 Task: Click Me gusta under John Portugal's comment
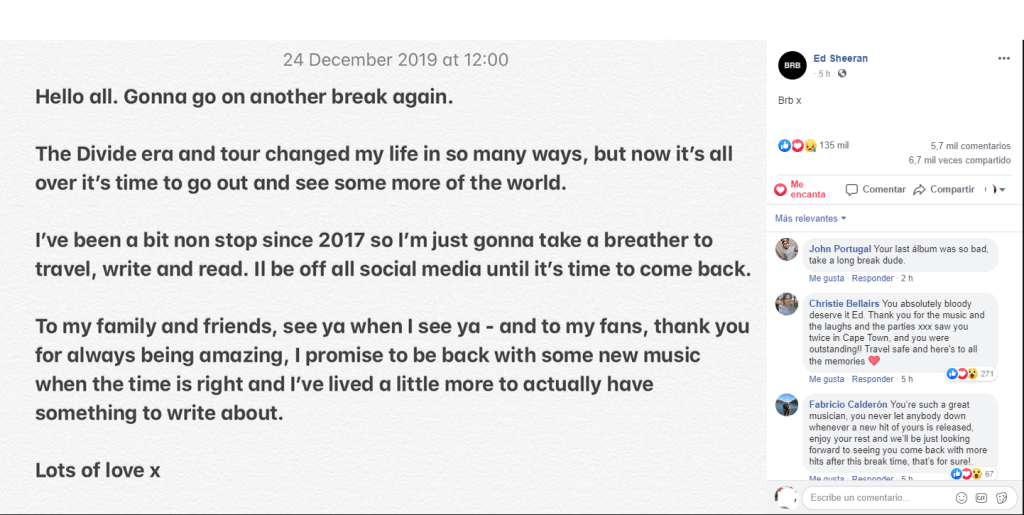point(826,278)
